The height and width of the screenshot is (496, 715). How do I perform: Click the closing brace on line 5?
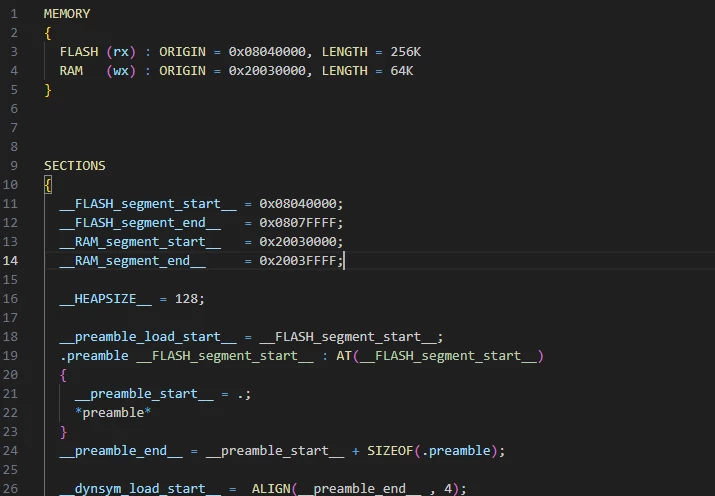click(x=48, y=90)
